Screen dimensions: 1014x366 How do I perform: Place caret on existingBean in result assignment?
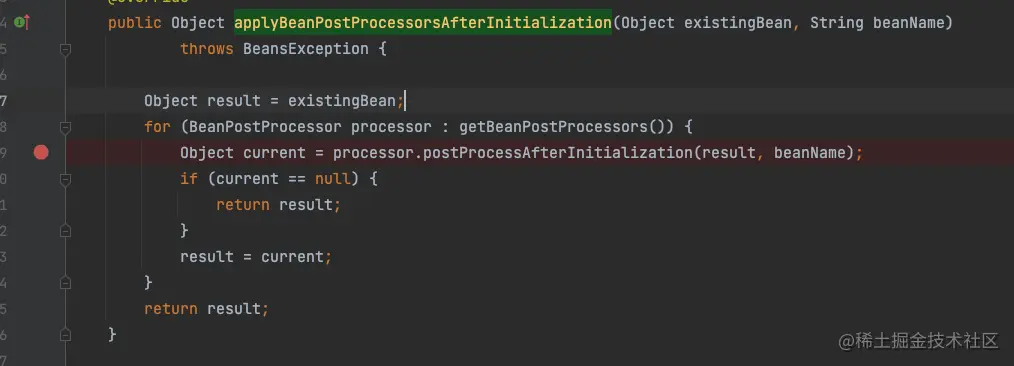(341, 101)
